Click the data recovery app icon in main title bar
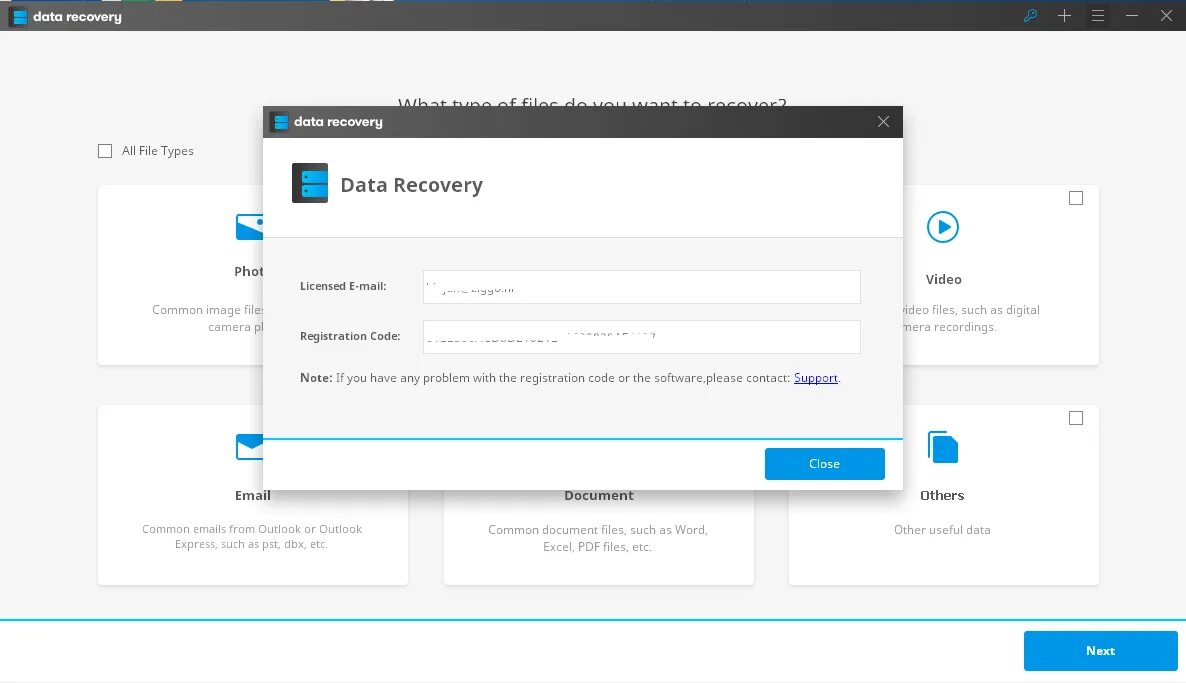The width and height of the screenshot is (1186, 683). 20,17
